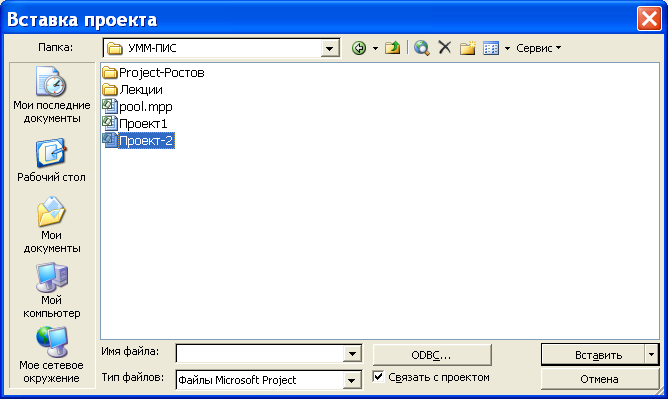This screenshot has height=399, width=668.
Task: Go back using the green arrow icon
Action: point(359,48)
